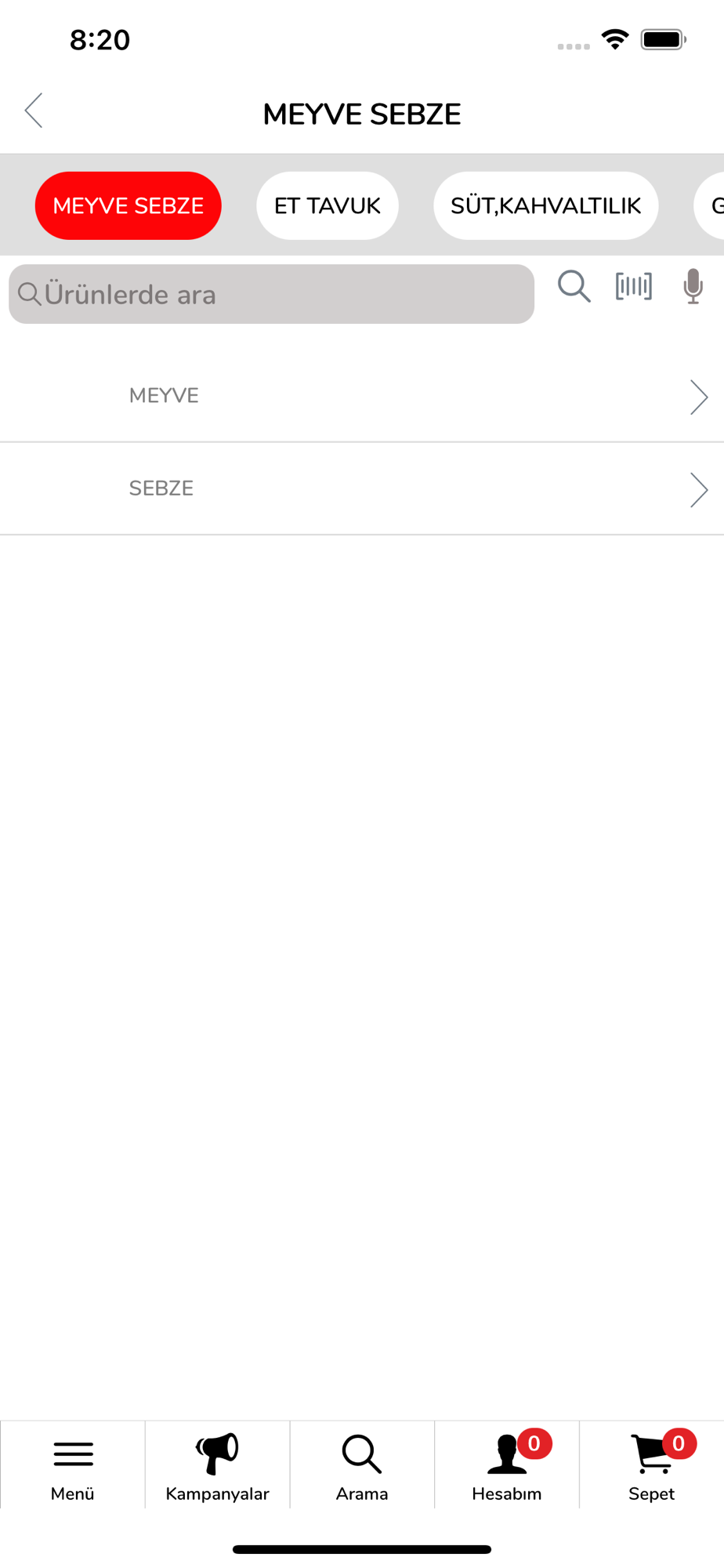The width and height of the screenshot is (724, 1568).
Task: Open Kampanyalar megaphone icon
Action: pyautogui.click(x=217, y=1453)
